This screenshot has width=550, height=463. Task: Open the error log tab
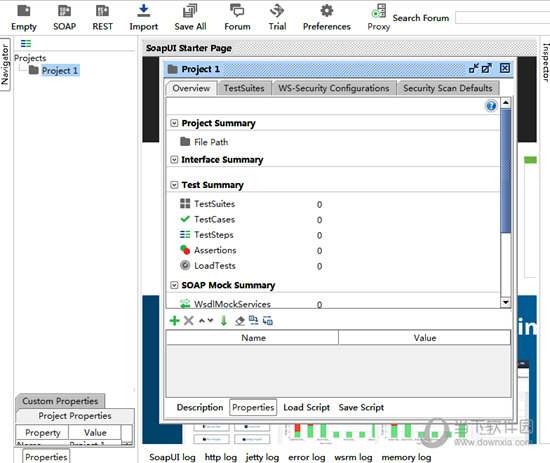click(x=307, y=457)
